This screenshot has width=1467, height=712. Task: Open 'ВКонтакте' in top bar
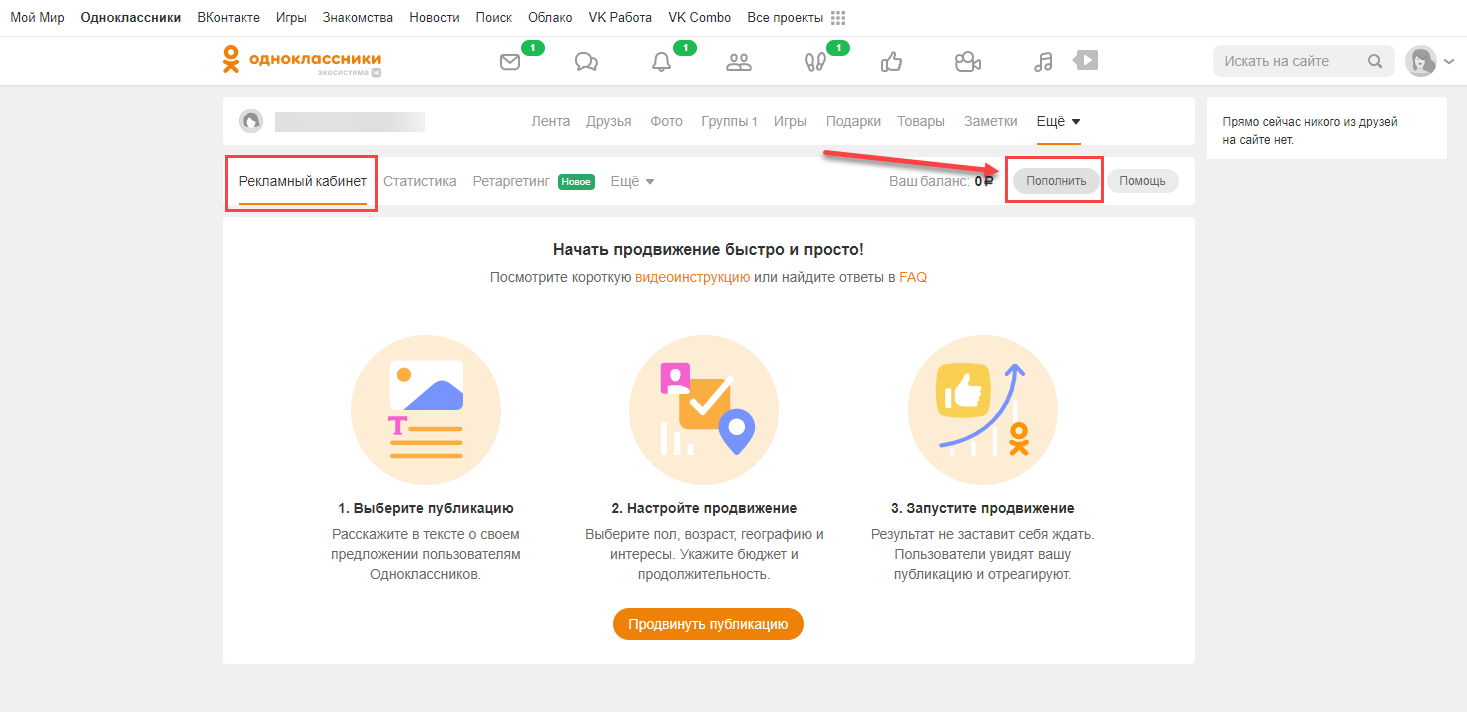pyautogui.click(x=229, y=18)
